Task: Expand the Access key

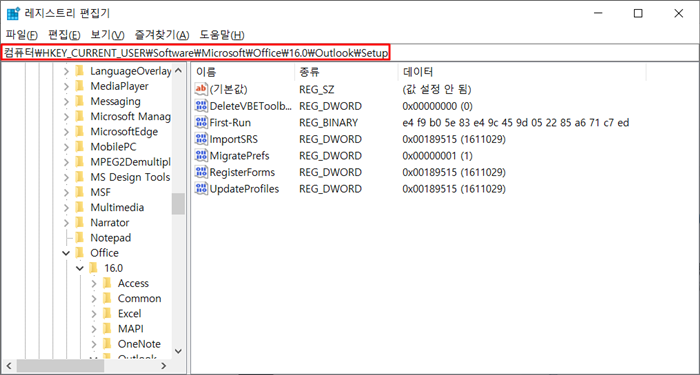Action: coord(94,283)
